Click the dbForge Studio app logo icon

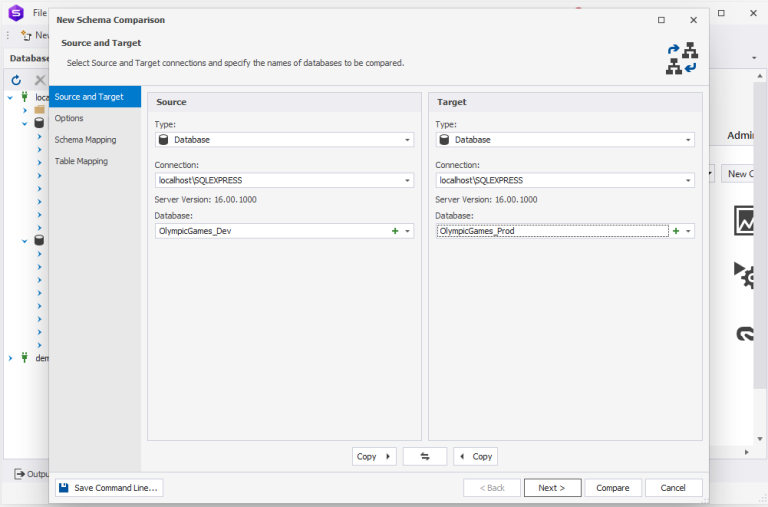pos(14,13)
